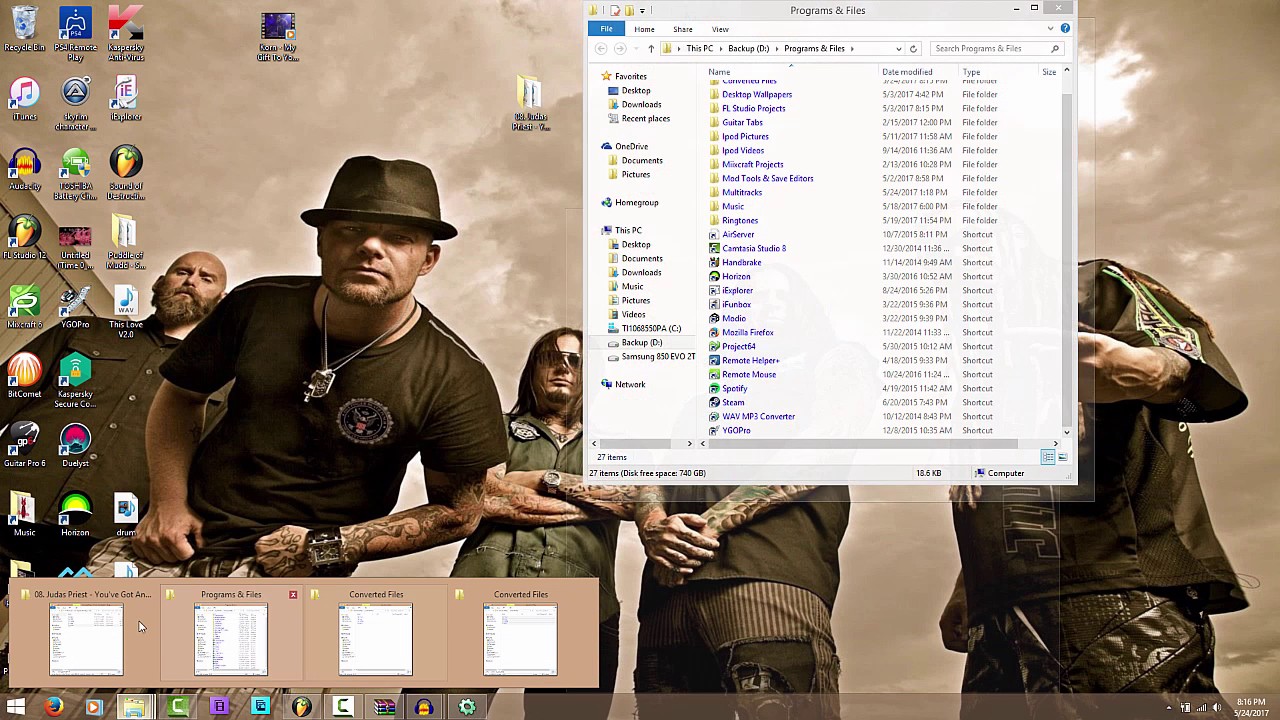
Task: Click This PC in the address breadcrumb
Action: [700, 48]
